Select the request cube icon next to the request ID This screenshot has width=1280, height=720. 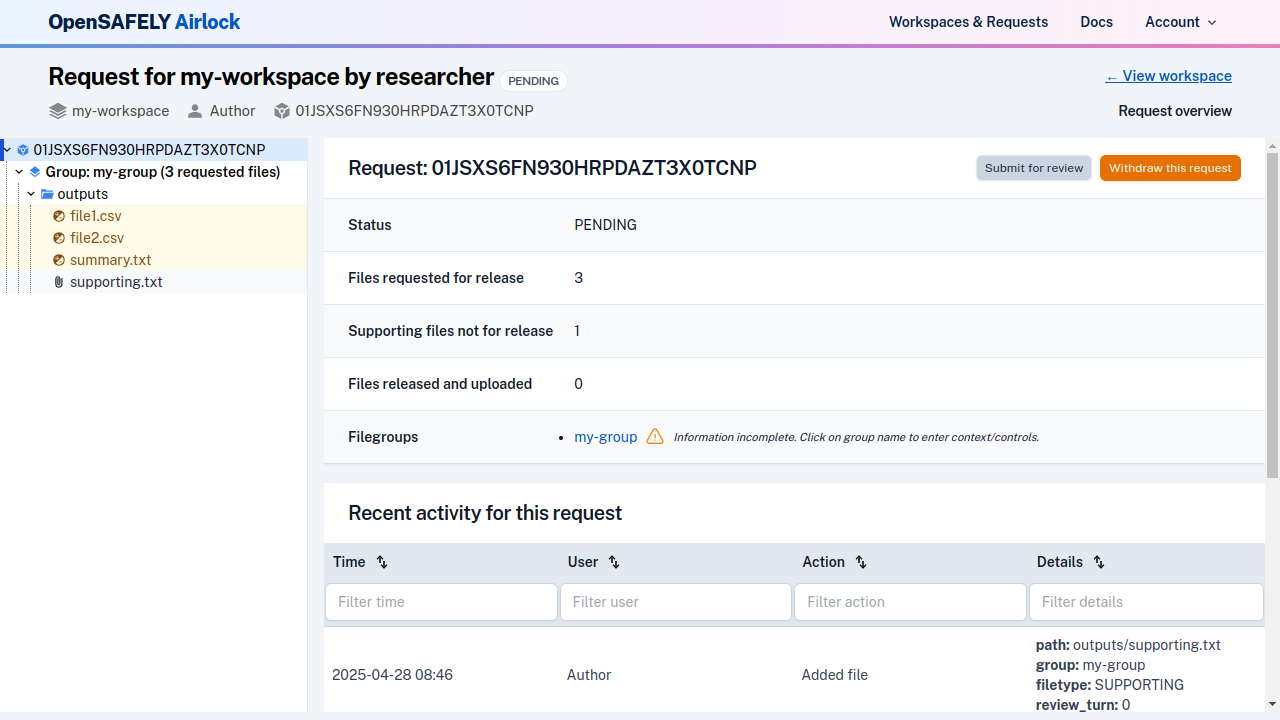point(23,150)
